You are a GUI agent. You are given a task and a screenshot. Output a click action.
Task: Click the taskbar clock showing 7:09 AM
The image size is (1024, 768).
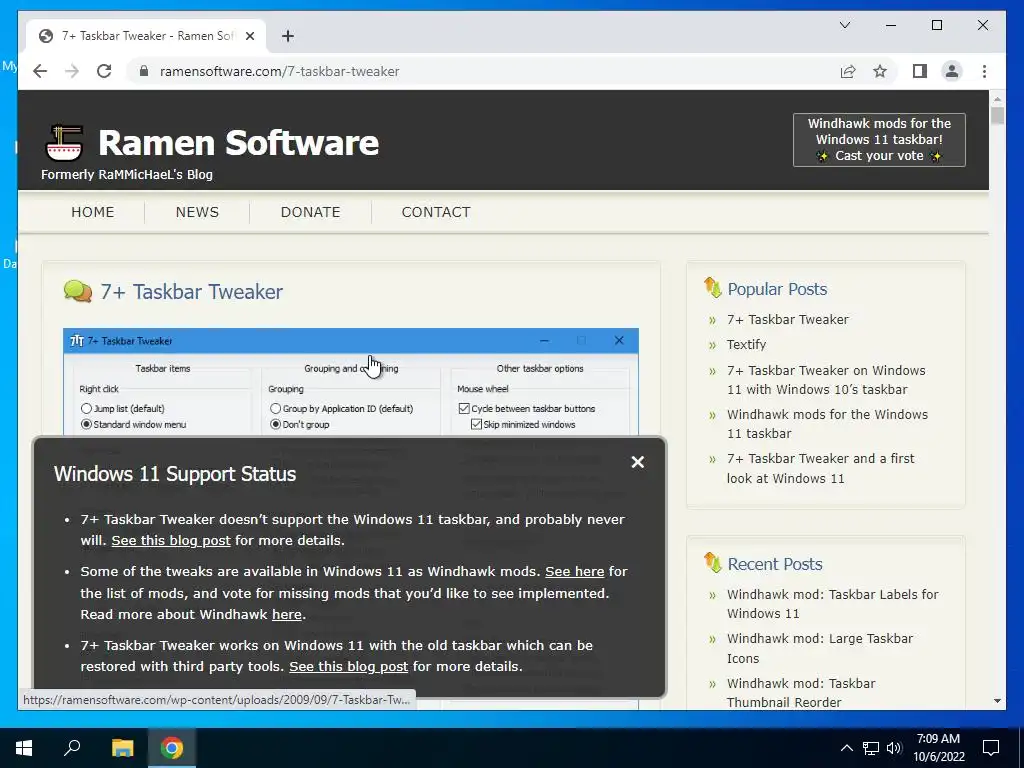point(938,748)
